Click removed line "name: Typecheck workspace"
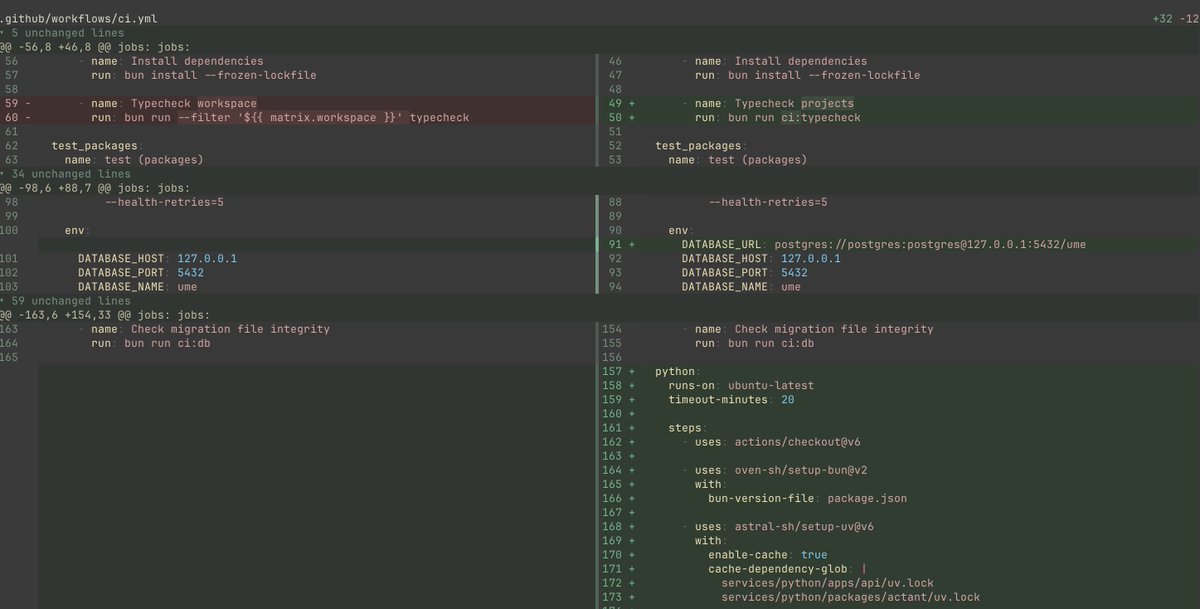The height and width of the screenshot is (609, 1200). point(174,103)
